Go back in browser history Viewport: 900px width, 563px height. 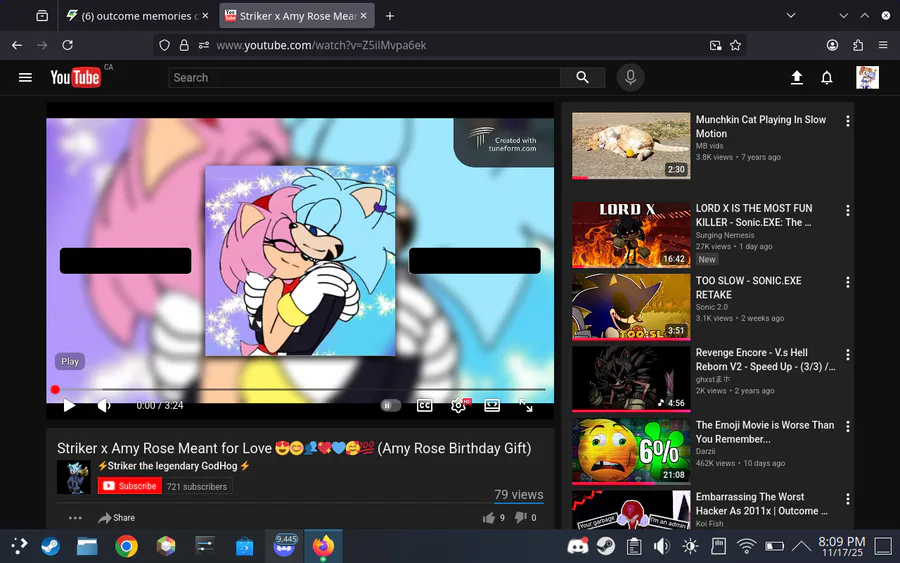point(17,45)
